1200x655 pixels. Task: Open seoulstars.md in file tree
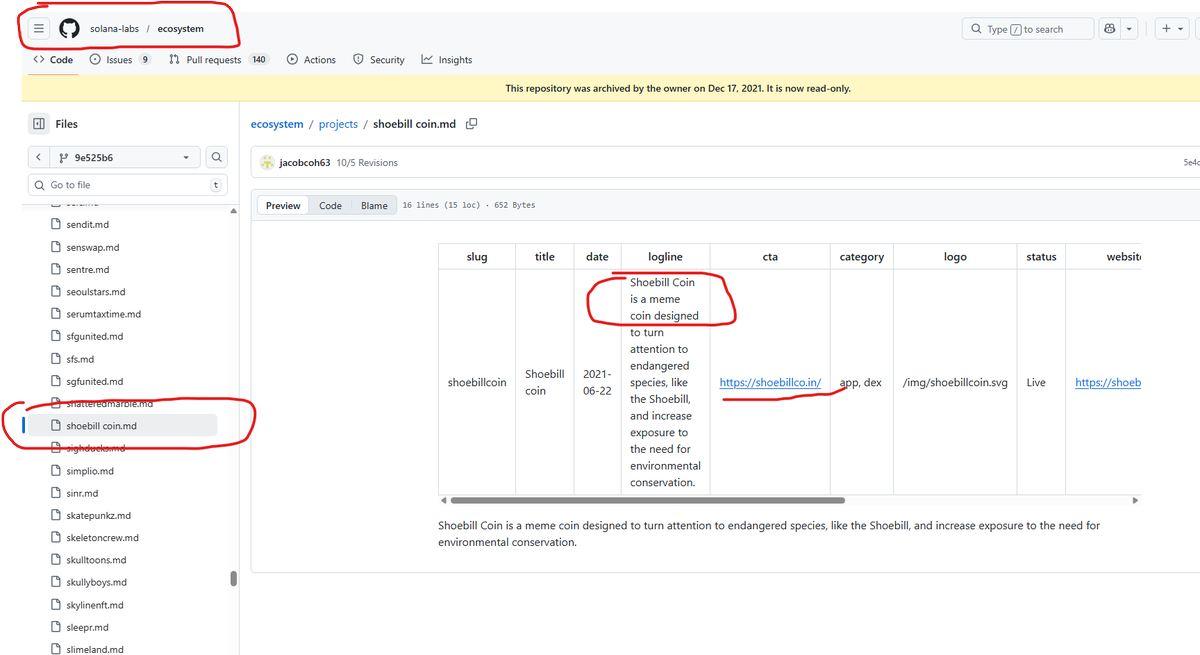click(x=95, y=292)
